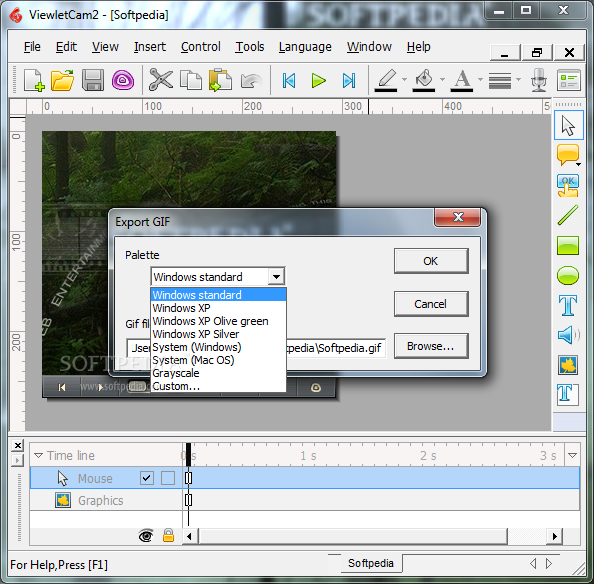
Task: Select the Softpedia document tab
Action: 370,563
